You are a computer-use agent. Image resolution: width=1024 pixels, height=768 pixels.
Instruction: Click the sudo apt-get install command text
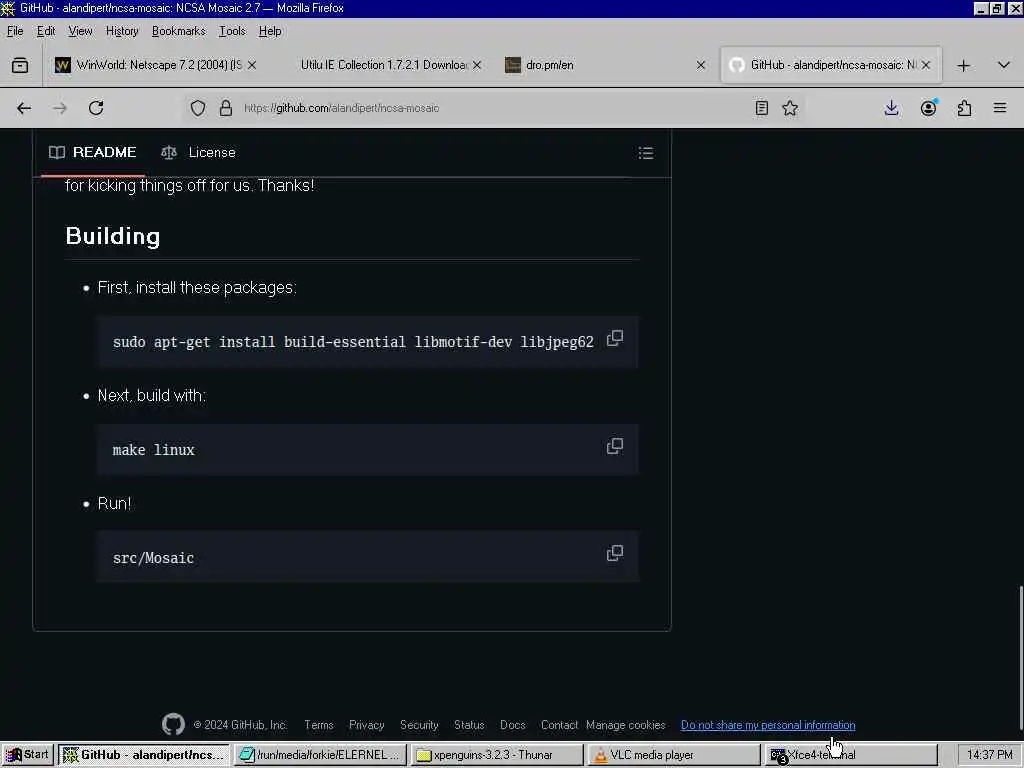(x=353, y=342)
